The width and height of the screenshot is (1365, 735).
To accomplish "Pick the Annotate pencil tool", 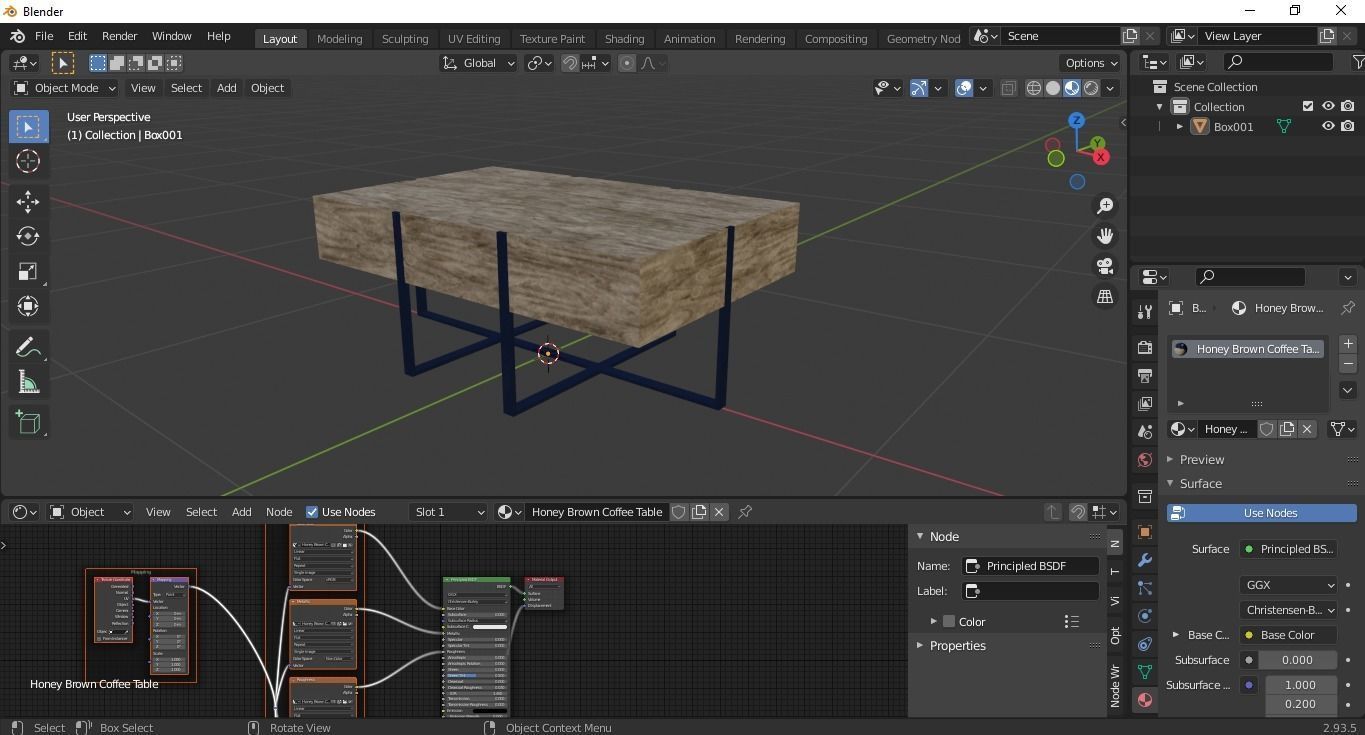I will click(28, 347).
